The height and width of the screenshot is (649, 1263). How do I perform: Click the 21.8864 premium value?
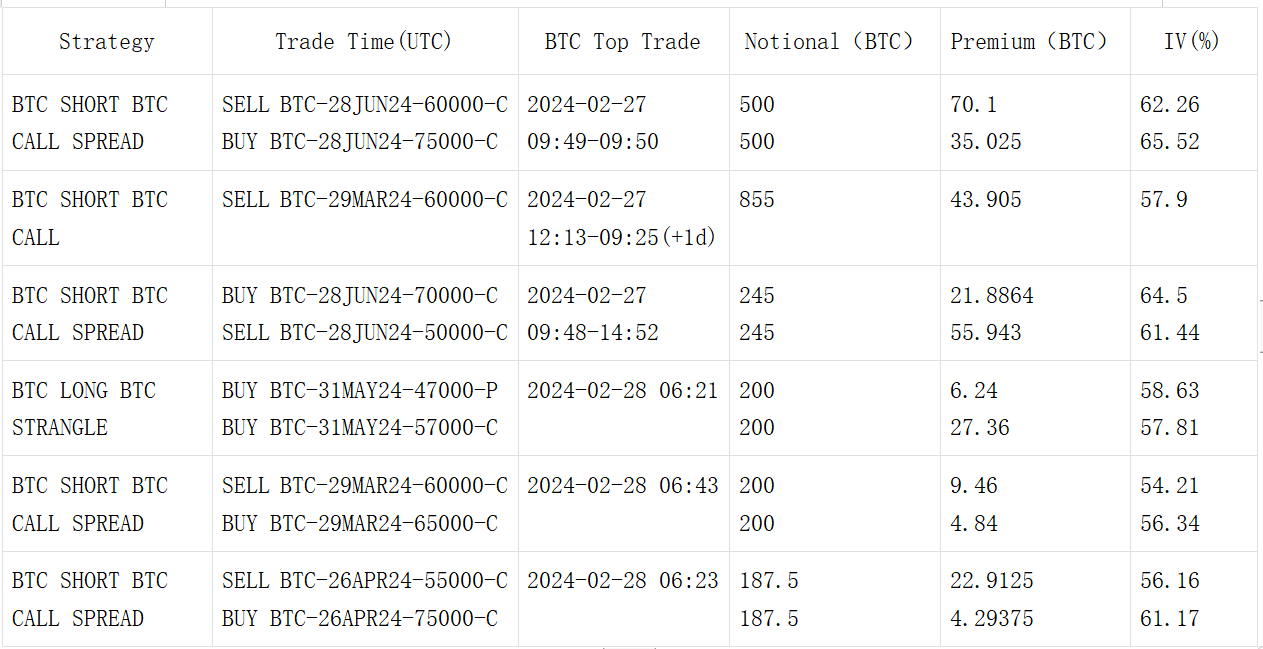pos(991,296)
